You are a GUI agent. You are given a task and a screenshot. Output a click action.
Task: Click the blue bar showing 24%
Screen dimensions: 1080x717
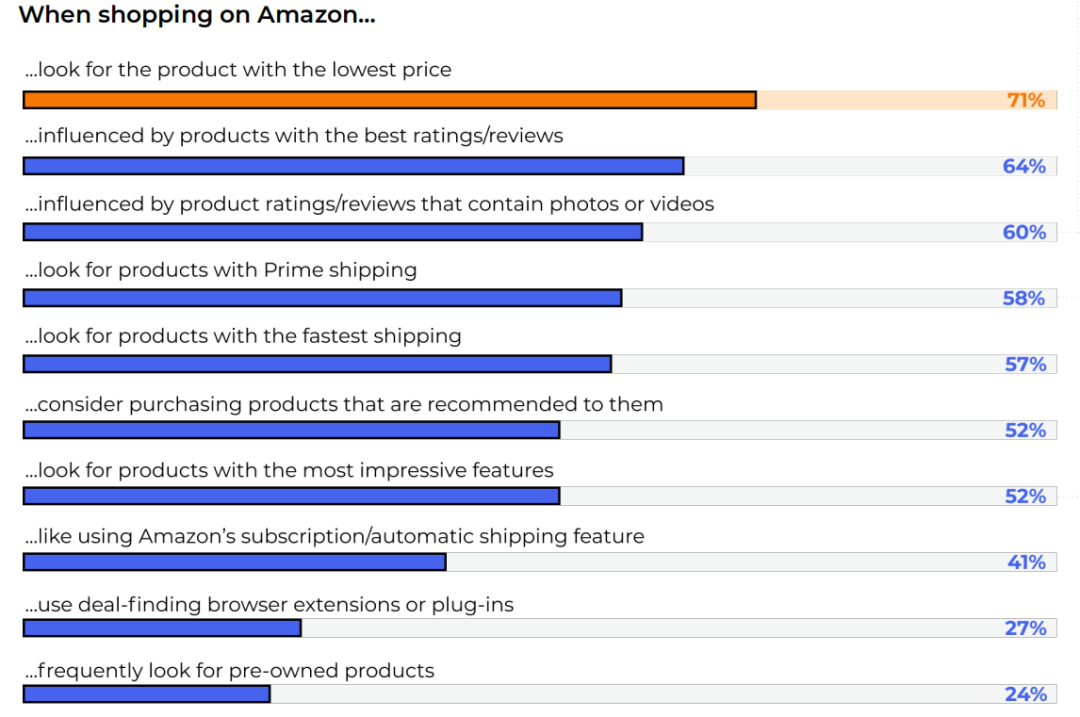coord(146,694)
